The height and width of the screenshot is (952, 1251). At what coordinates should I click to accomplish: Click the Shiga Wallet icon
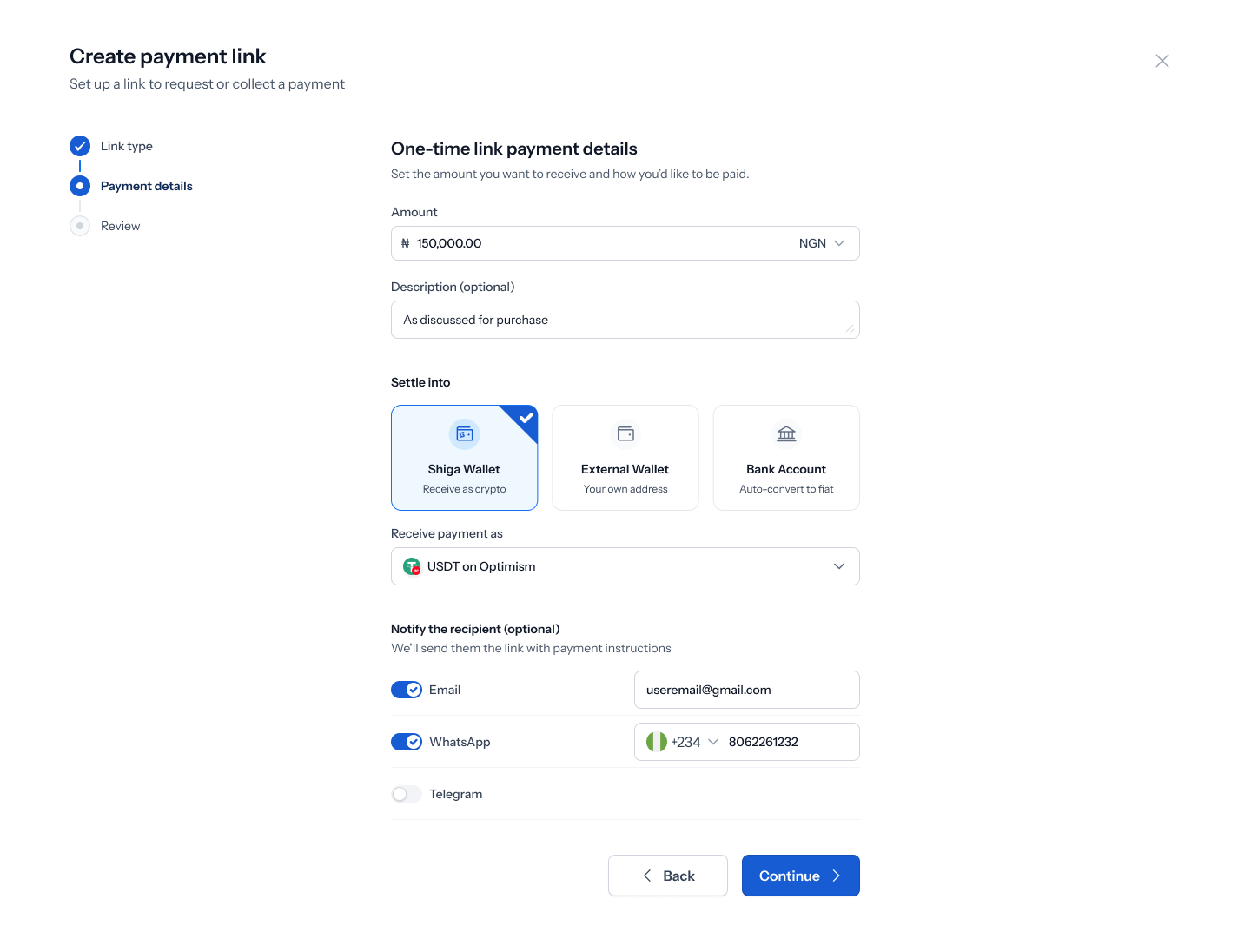click(465, 433)
